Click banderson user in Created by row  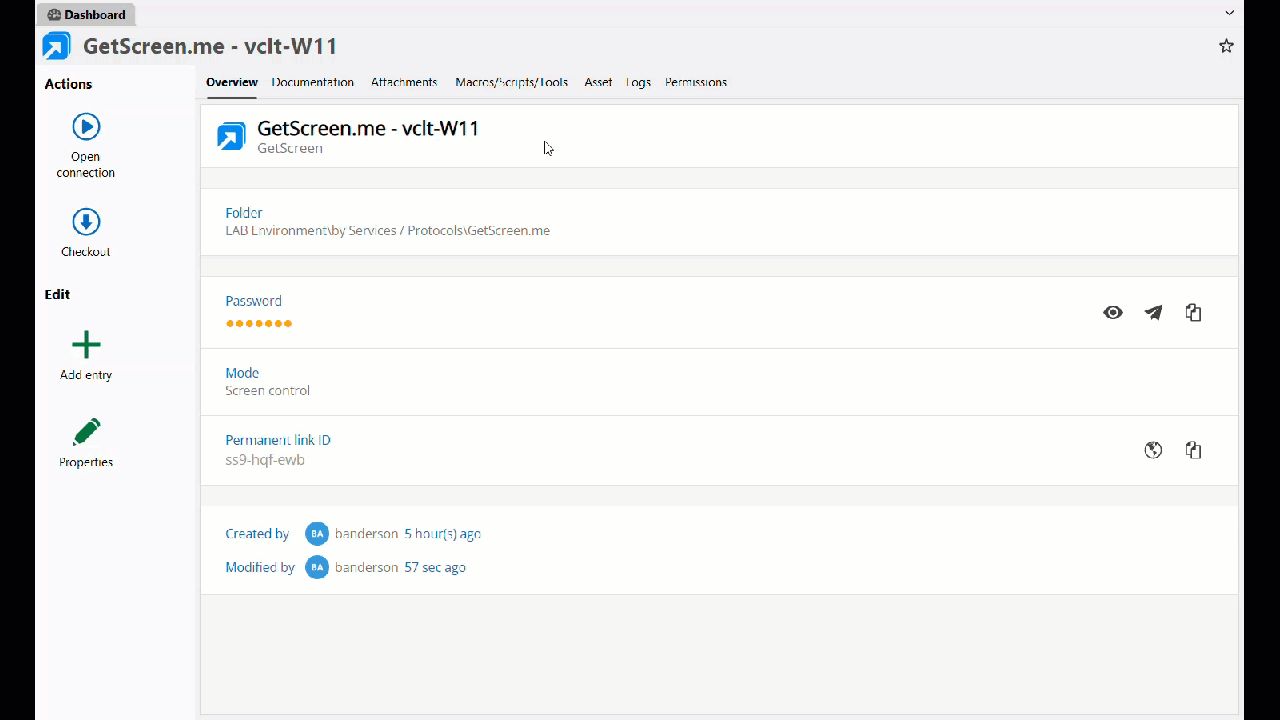(x=366, y=534)
